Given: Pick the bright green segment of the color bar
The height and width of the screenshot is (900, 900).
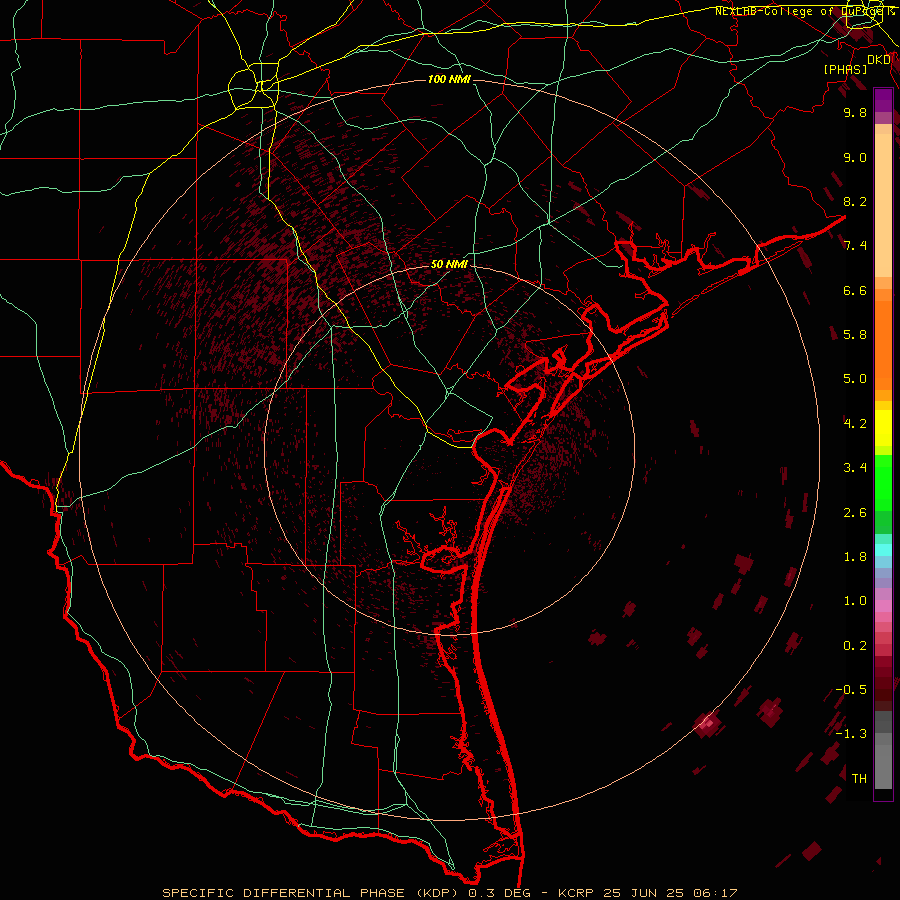Looking at the screenshot, I should click(x=883, y=482).
